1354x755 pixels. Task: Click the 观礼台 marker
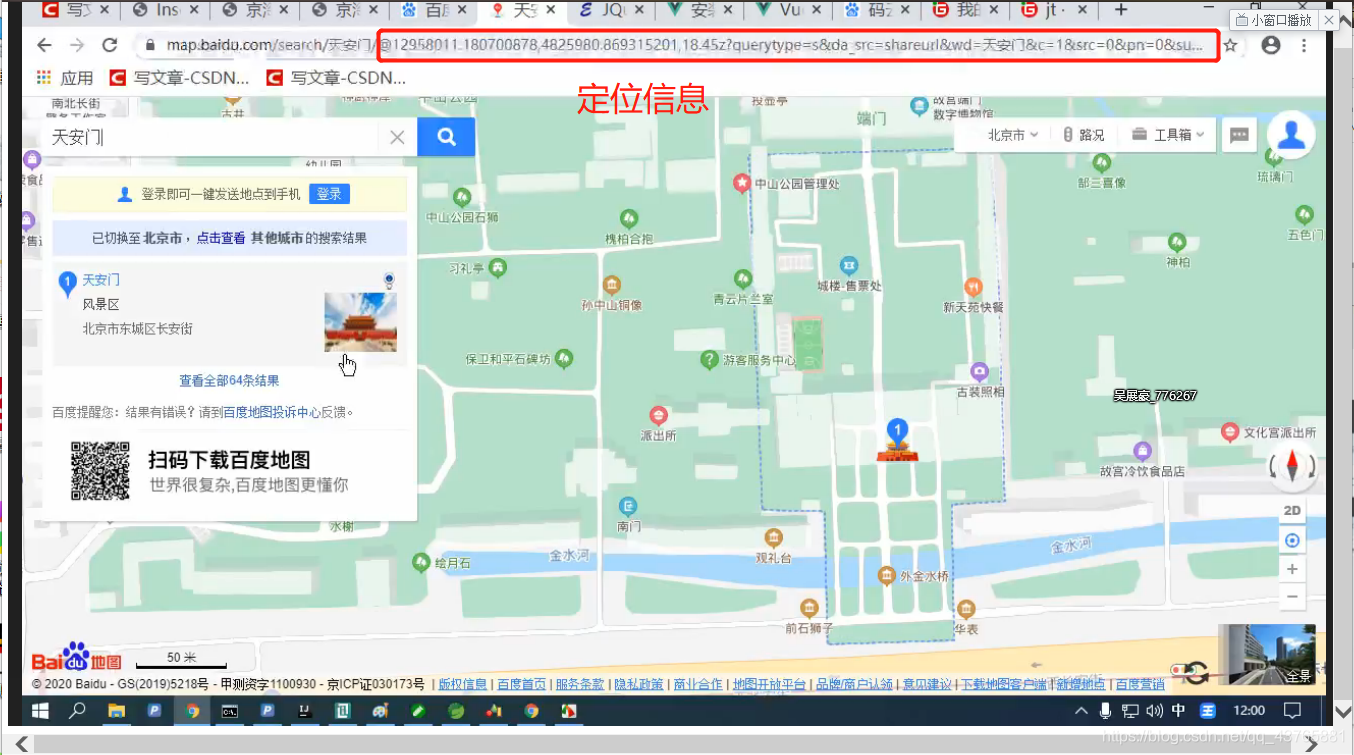click(x=772, y=538)
